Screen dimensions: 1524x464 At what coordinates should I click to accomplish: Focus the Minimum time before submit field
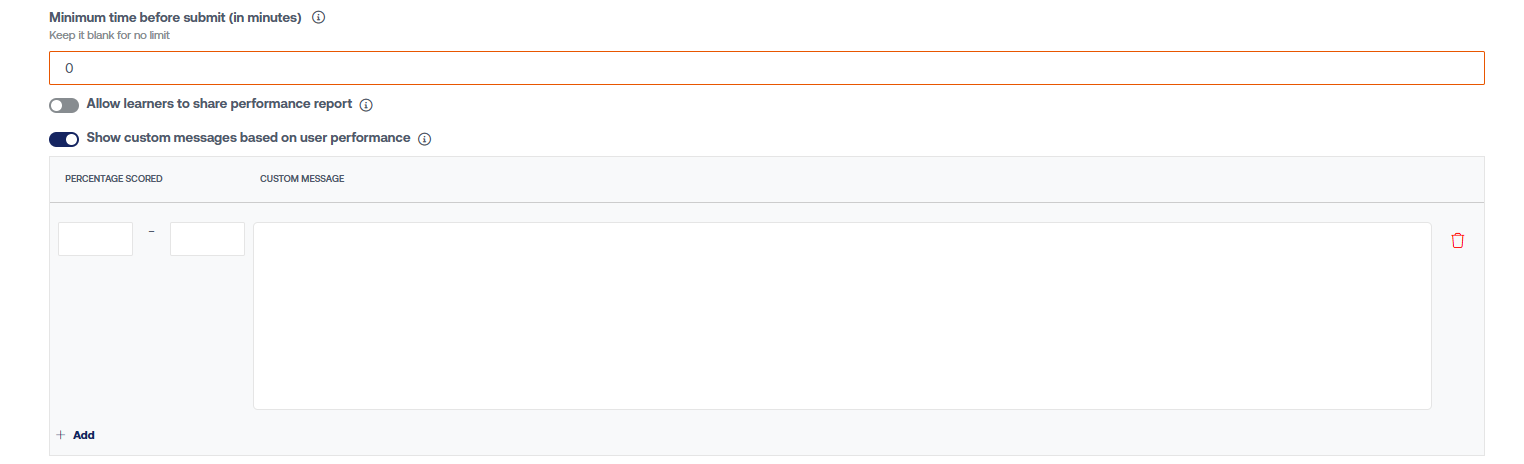point(766,68)
